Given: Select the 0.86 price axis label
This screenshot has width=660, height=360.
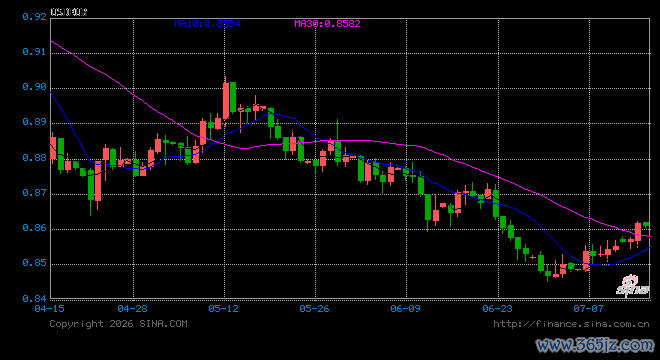Looking at the screenshot, I should (x=35, y=228).
